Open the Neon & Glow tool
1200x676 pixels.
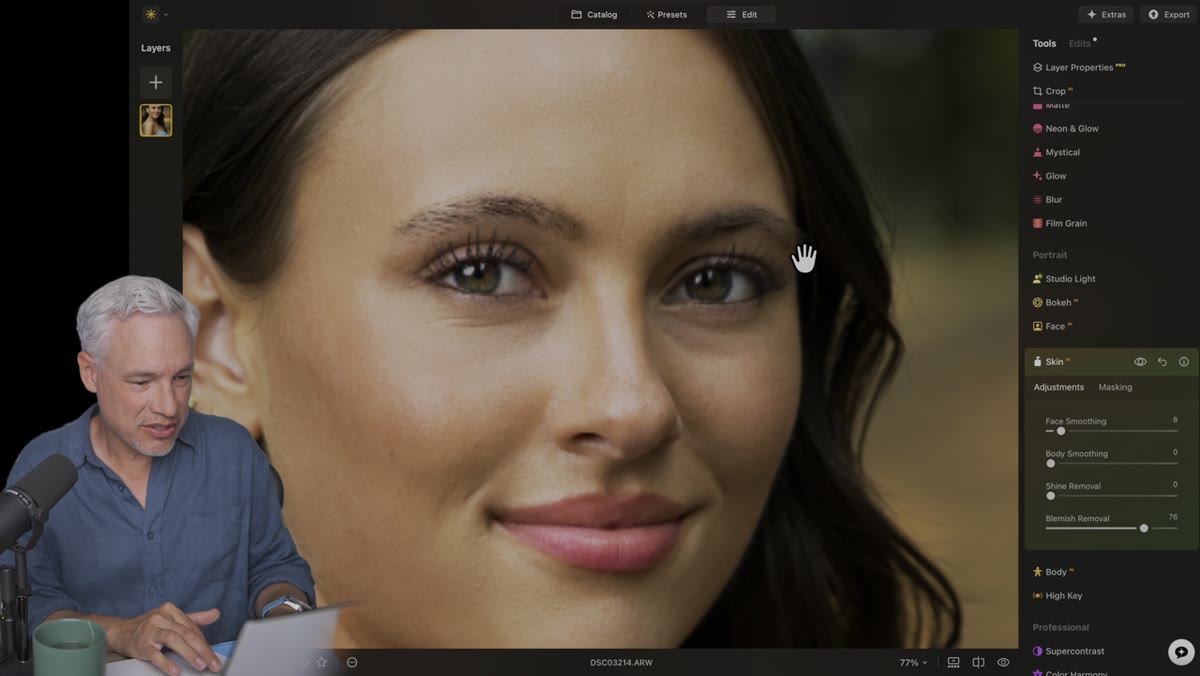[x=1065, y=128]
